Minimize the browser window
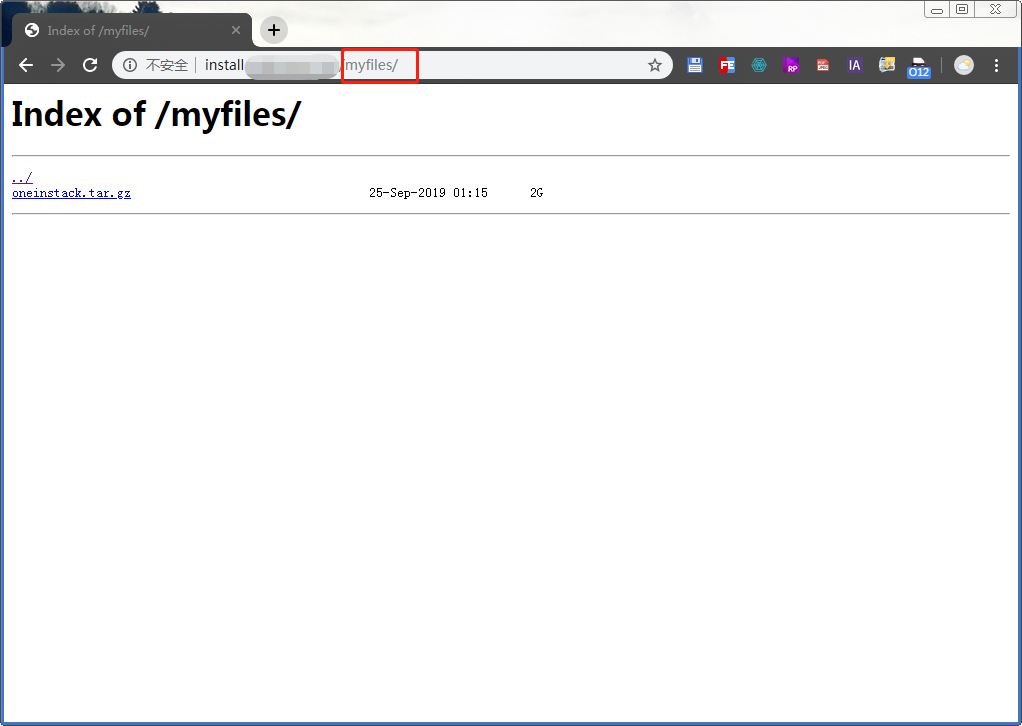The height and width of the screenshot is (726, 1022). tap(937, 10)
